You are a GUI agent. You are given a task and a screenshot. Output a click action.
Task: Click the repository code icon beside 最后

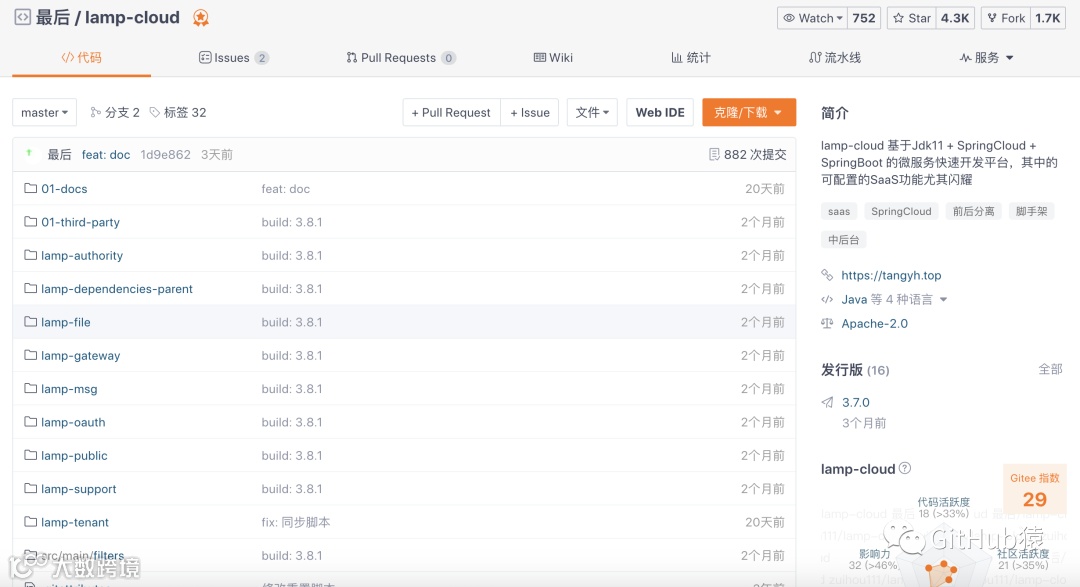(22, 17)
